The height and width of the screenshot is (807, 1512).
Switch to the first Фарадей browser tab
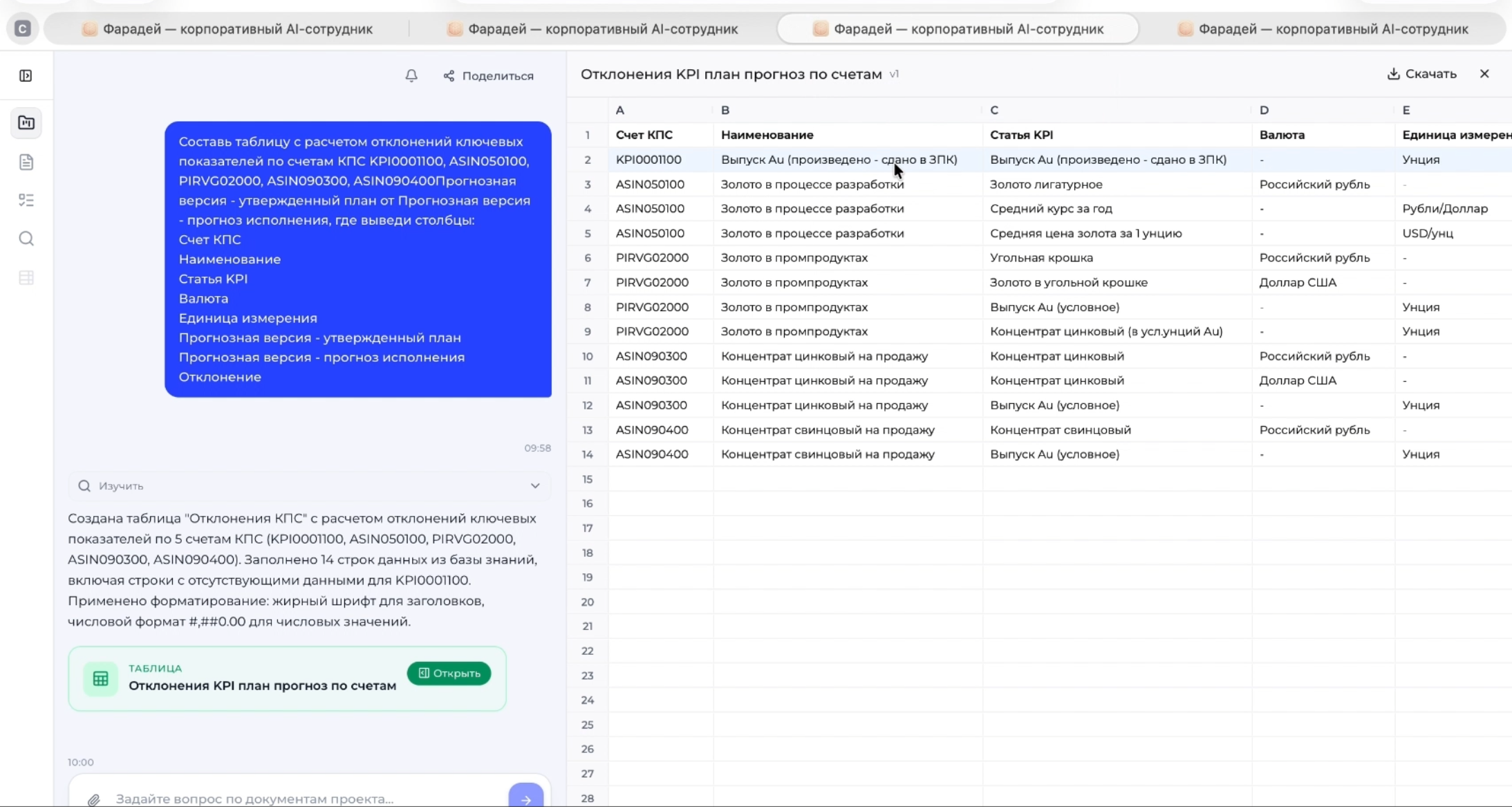pyautogui.click(x=227, y=28)
